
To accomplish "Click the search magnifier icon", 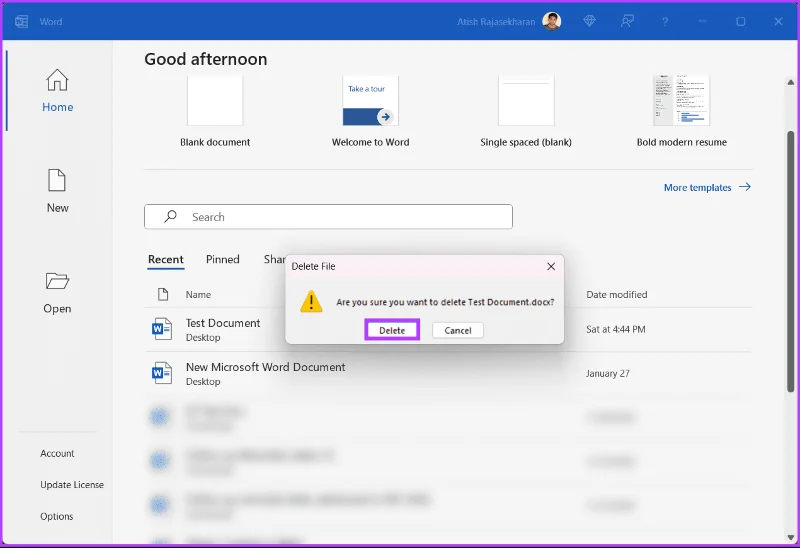I will [x=170, y=216].
